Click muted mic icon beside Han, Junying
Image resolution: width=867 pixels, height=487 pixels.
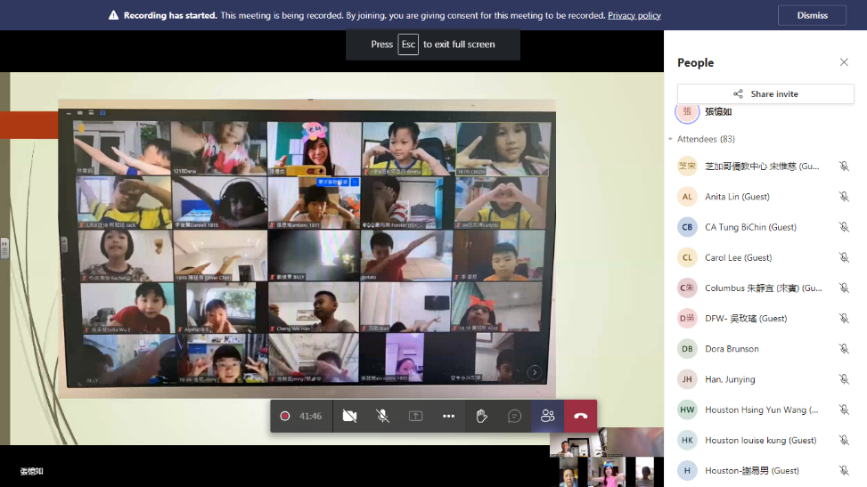click(x=843, y=379)
